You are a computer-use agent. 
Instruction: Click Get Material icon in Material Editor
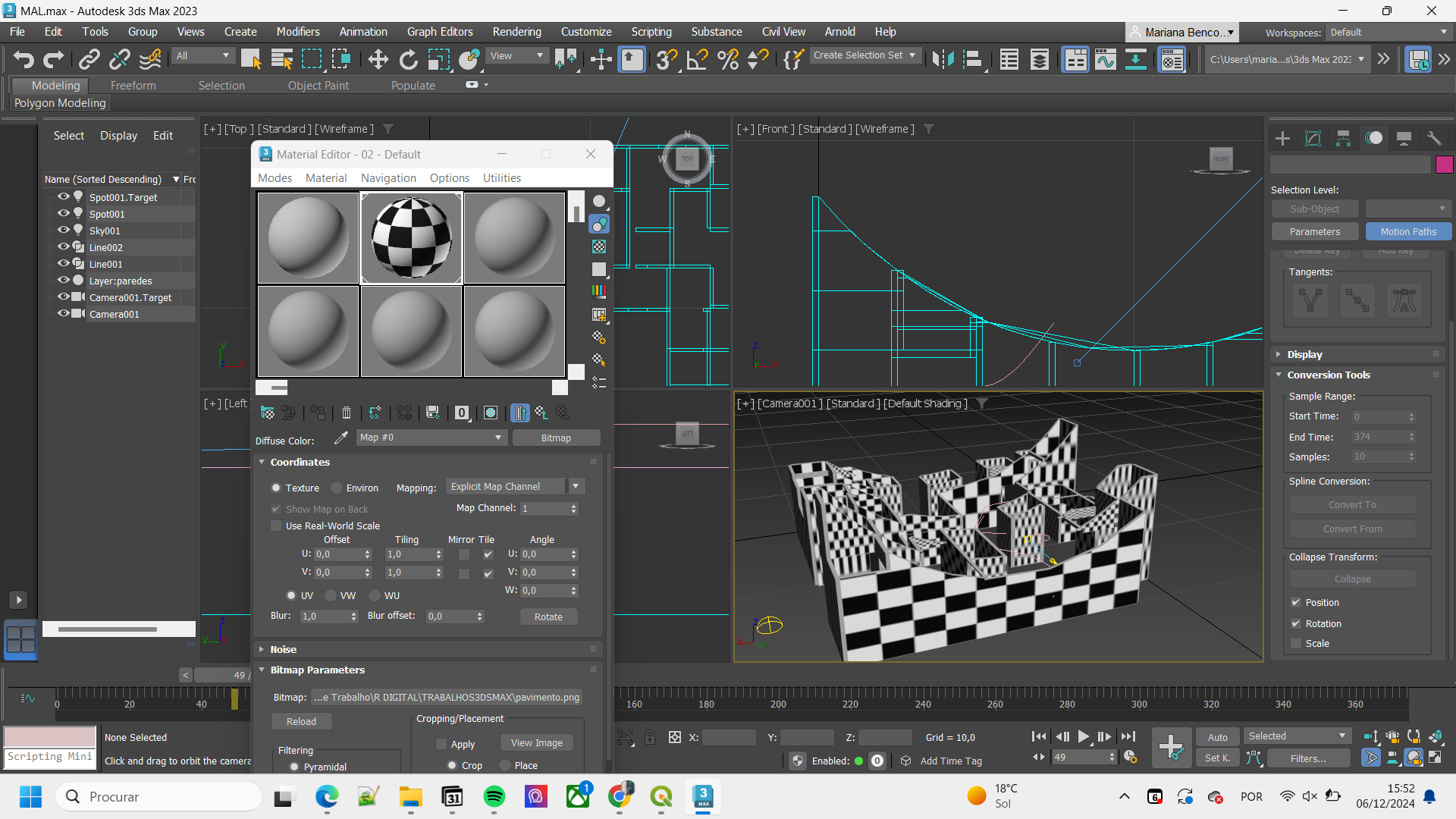coord(268,413)
